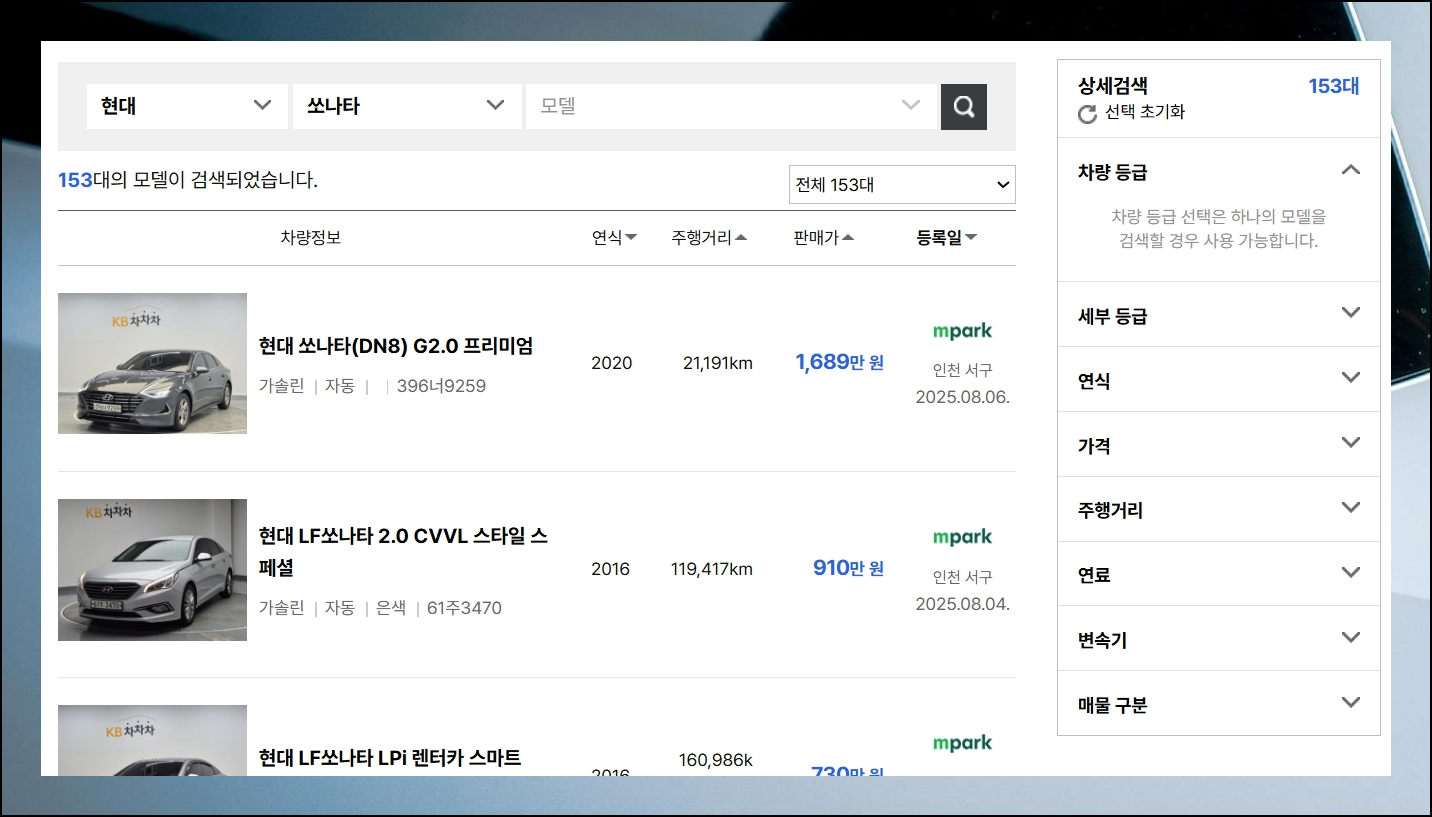Click the magnifier search button
1432x817 pixels.
pyautogui.click(x=963, y=107)
